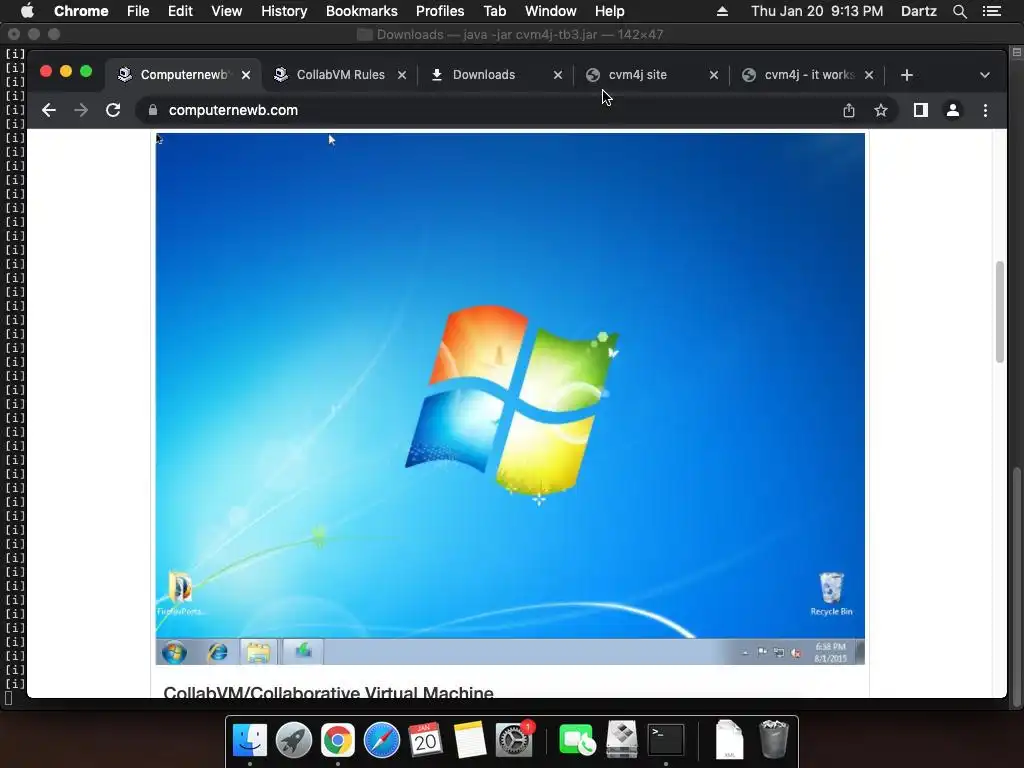Open the Chrome application menu
Image resolution: width=1024 pixels, height=768 pixels.
click(81, 11)
